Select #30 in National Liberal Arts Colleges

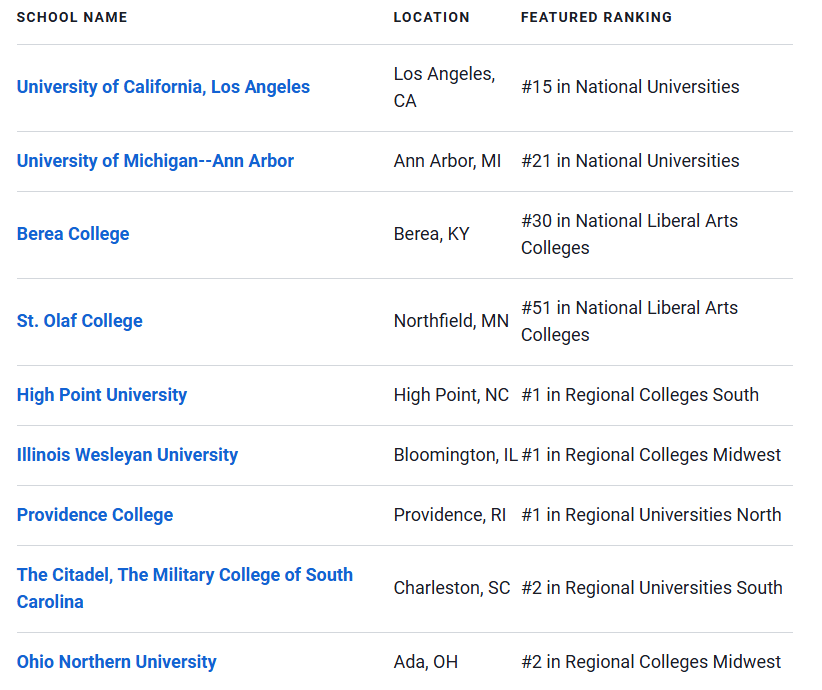[629, 234]
